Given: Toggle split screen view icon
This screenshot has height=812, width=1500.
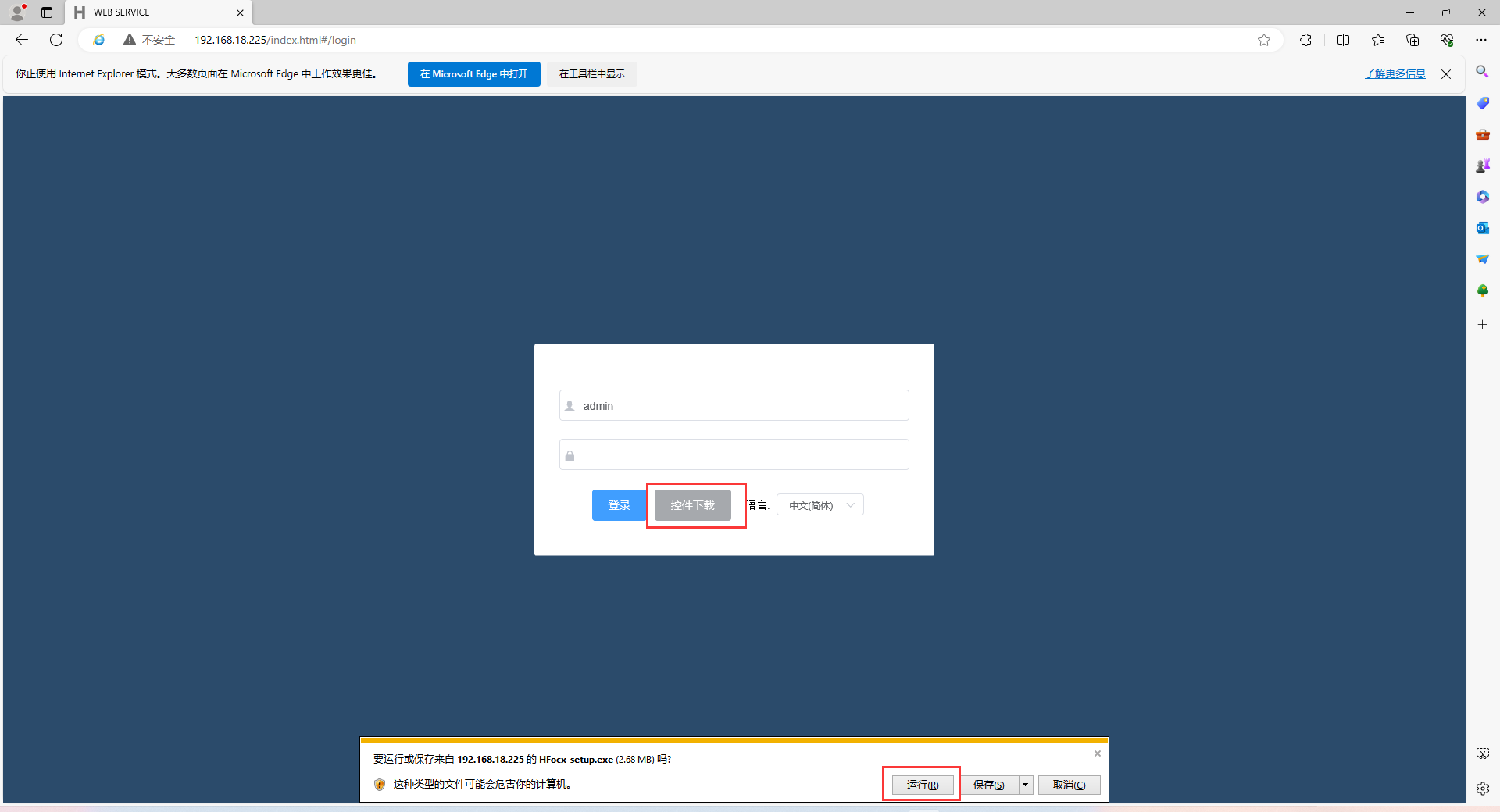Looking at the screenshot, I should (x=1343, y=40).
